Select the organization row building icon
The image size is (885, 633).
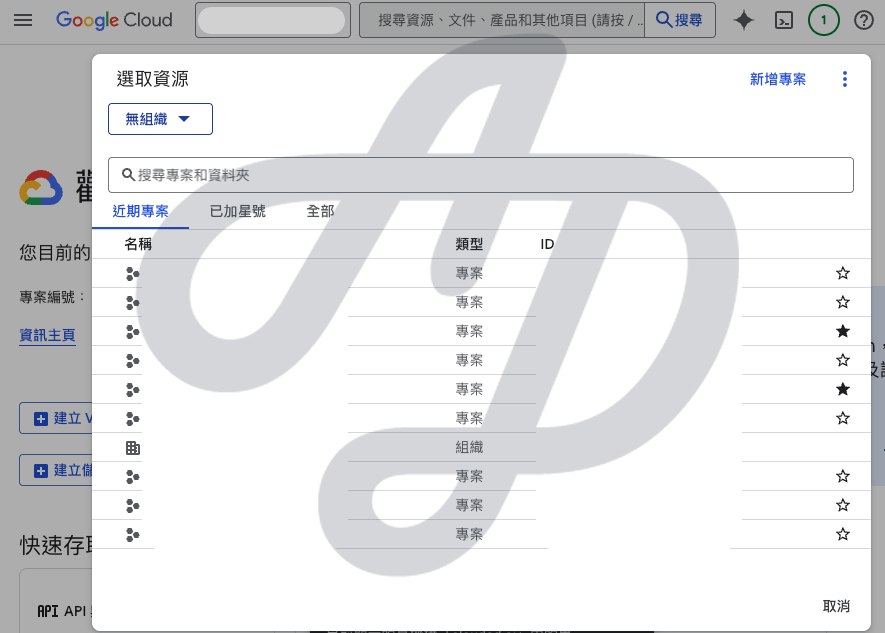coord(133,448)
